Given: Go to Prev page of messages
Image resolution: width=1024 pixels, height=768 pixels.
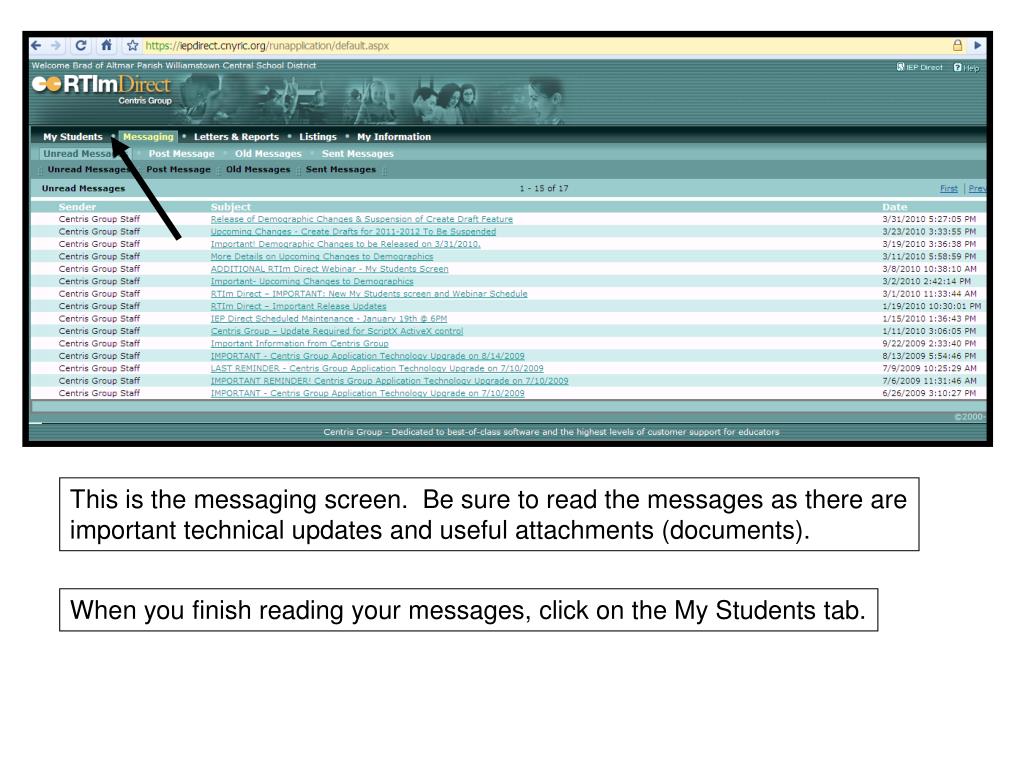Looking at the screenshot, I should [977, 188].
